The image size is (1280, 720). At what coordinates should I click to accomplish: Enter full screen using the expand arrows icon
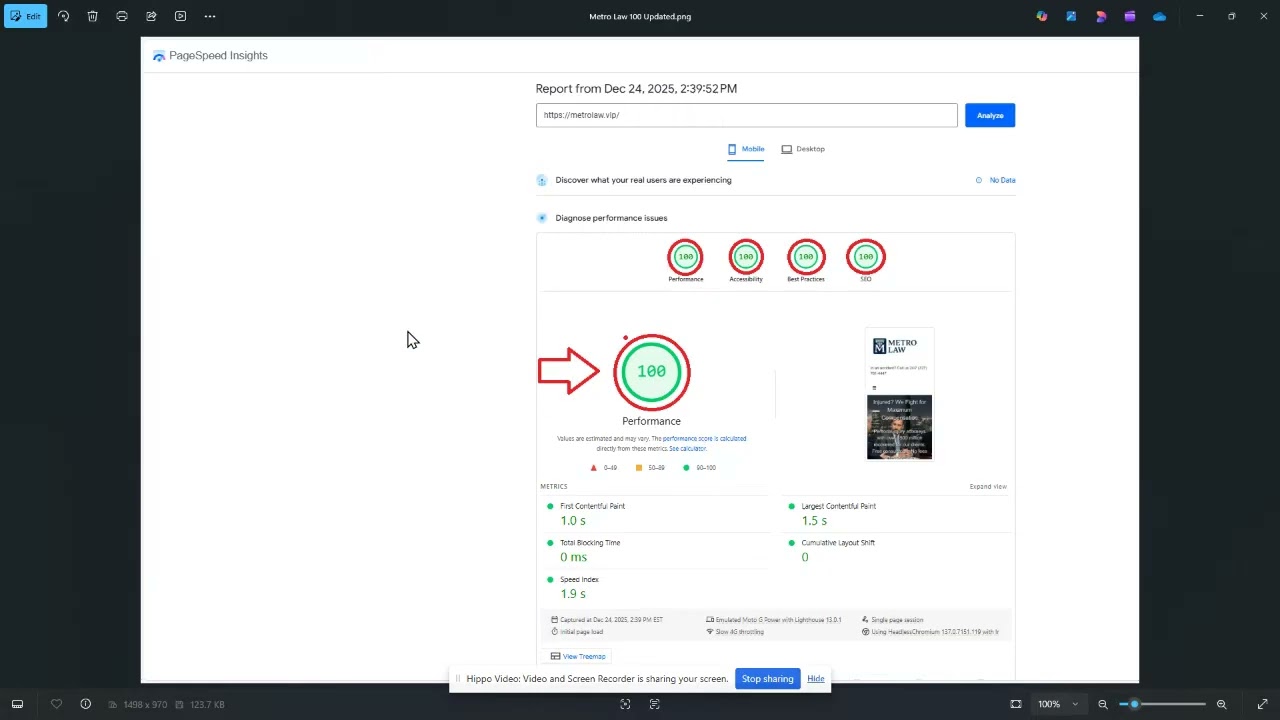(x=1262, y=704)
